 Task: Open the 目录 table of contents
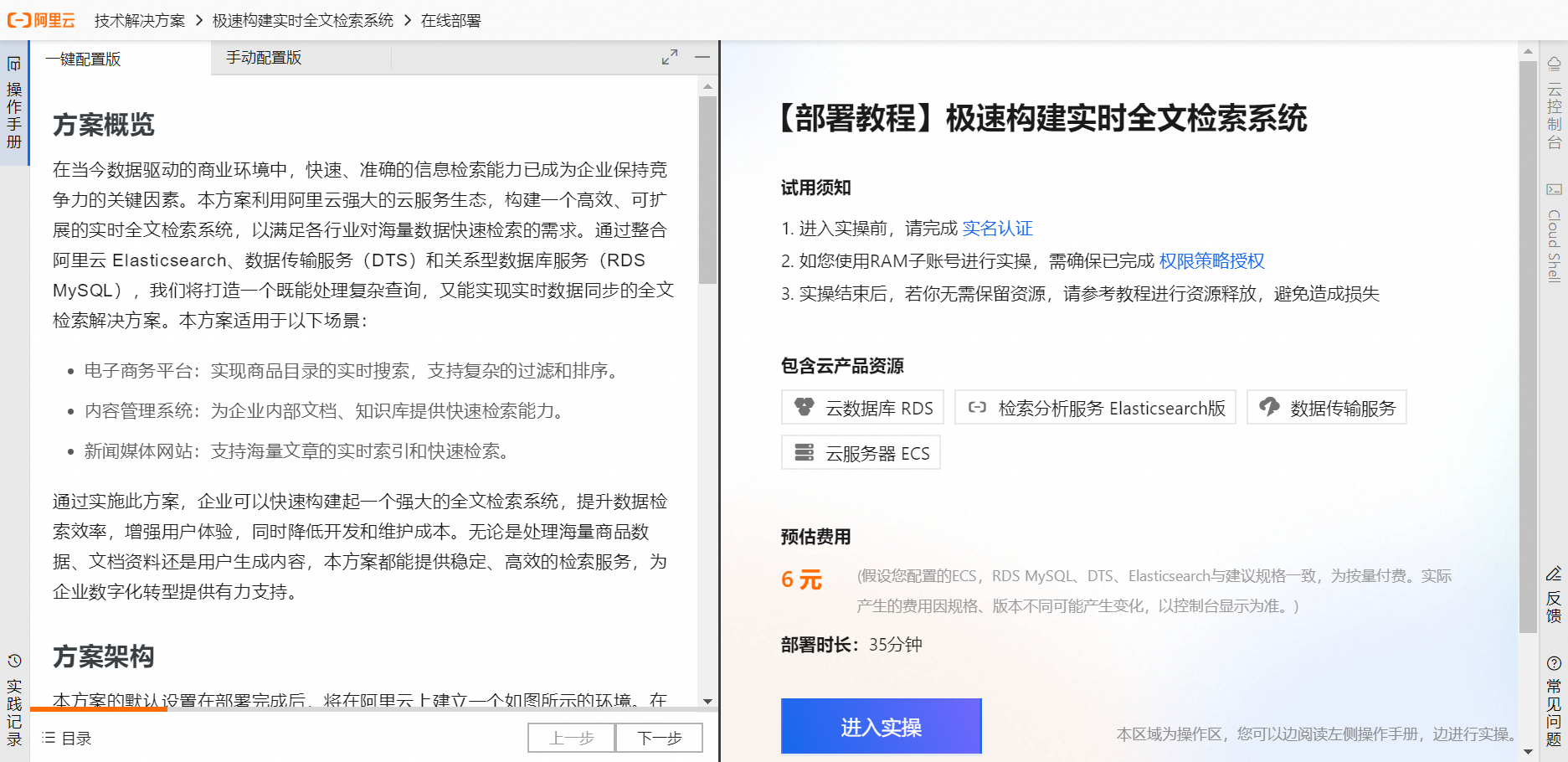(67, 738)
